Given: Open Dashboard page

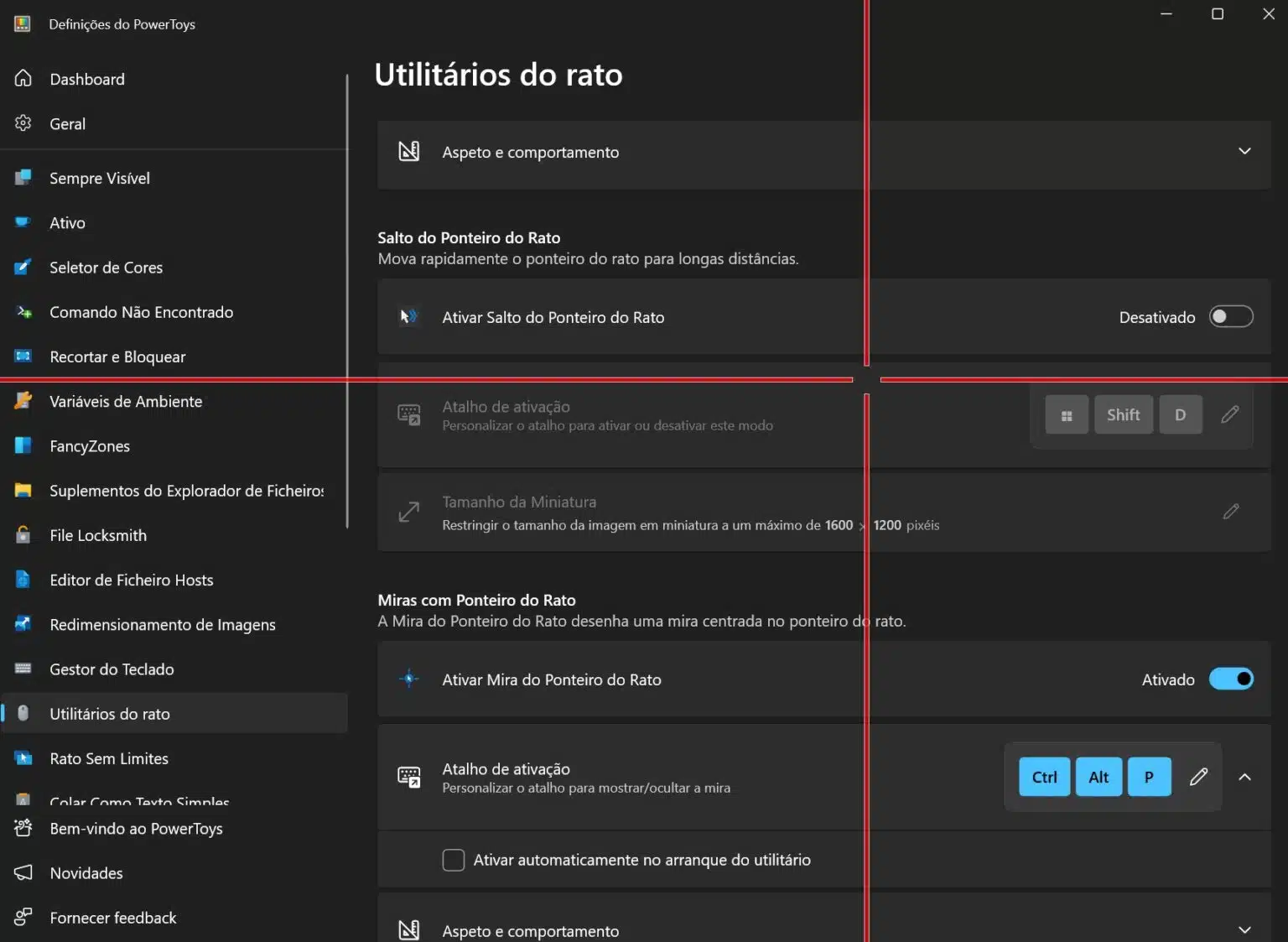Looking at the screenshot, I should coord(174,79).
